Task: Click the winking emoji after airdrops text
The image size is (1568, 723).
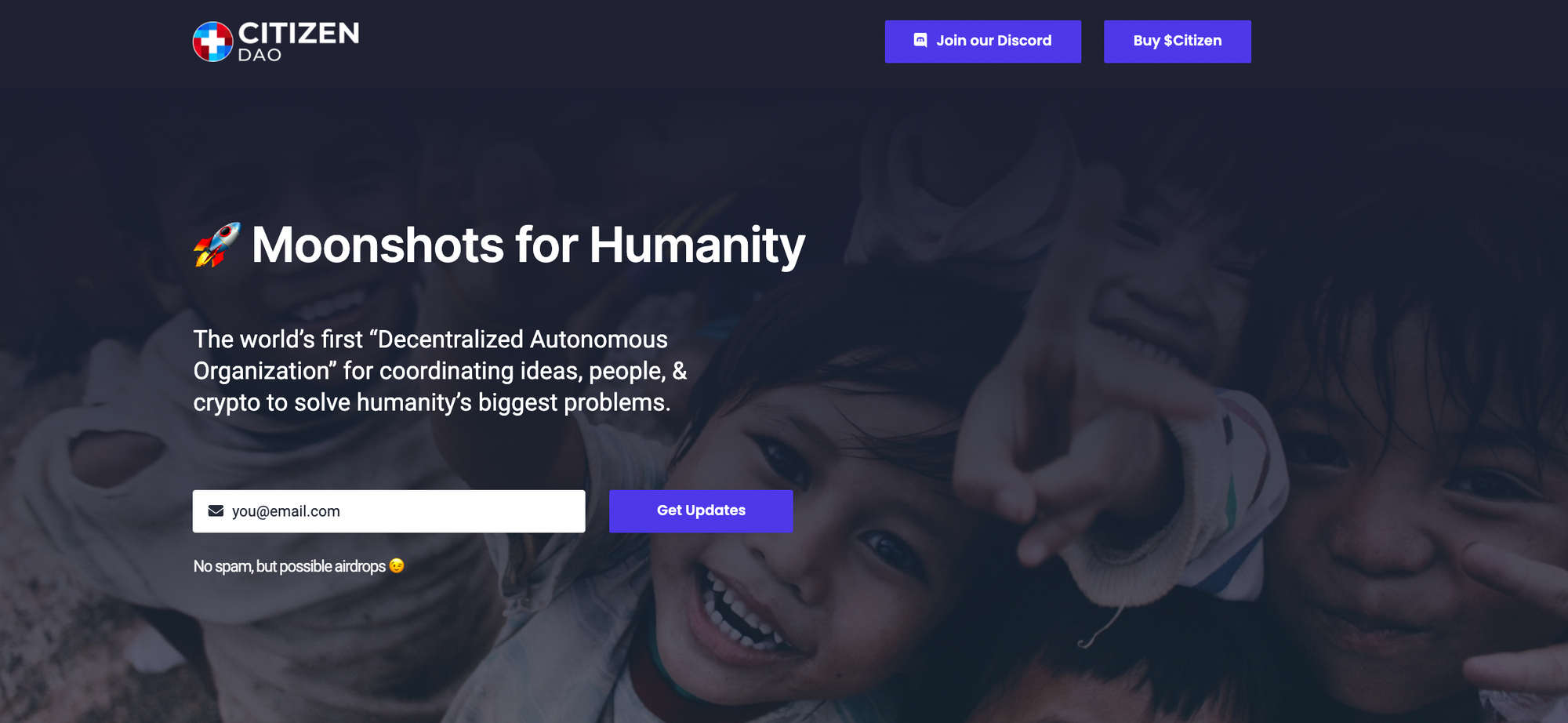Action: click(x=397, y=565)
